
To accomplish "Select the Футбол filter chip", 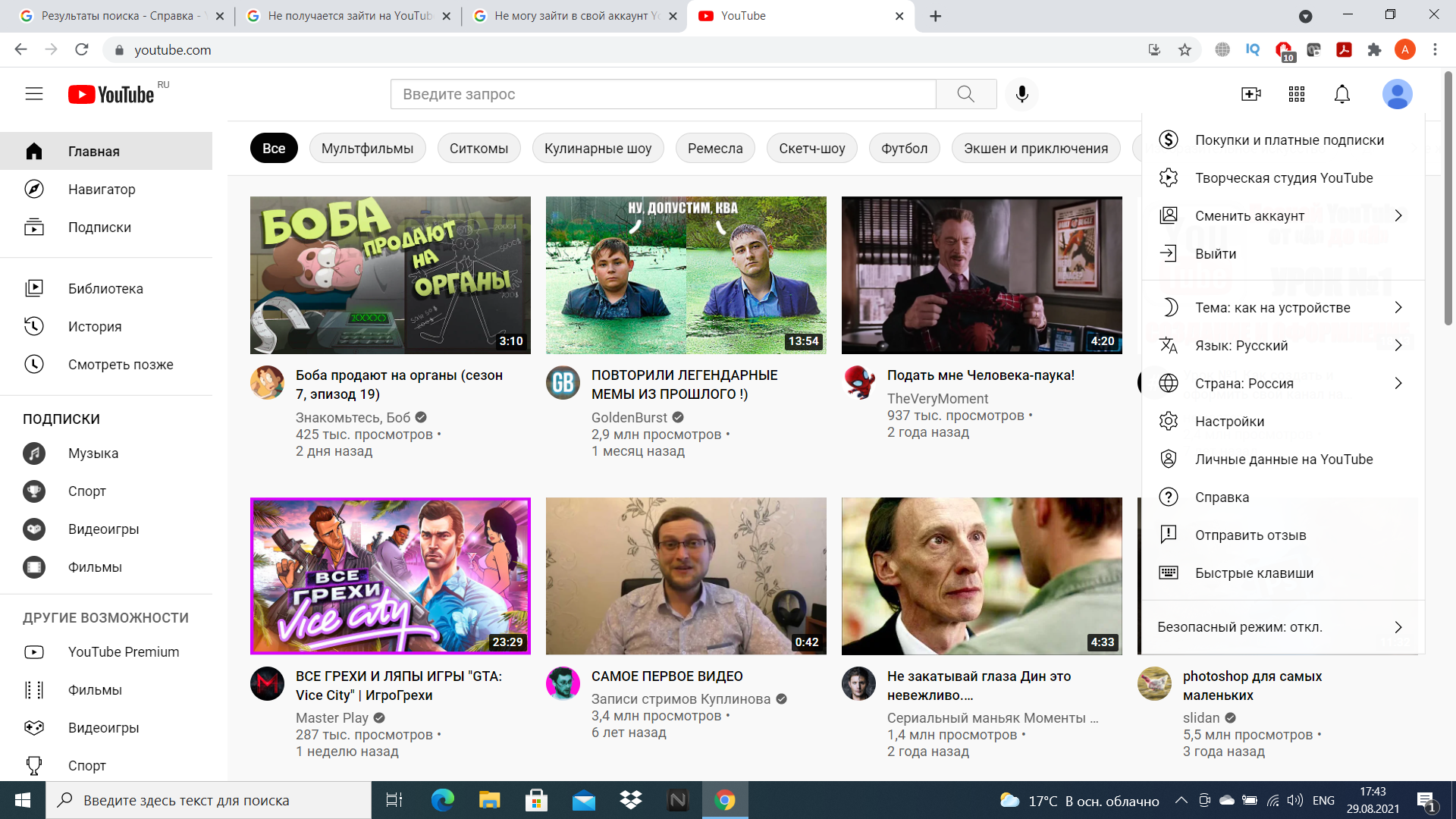I will click(904, 148).
